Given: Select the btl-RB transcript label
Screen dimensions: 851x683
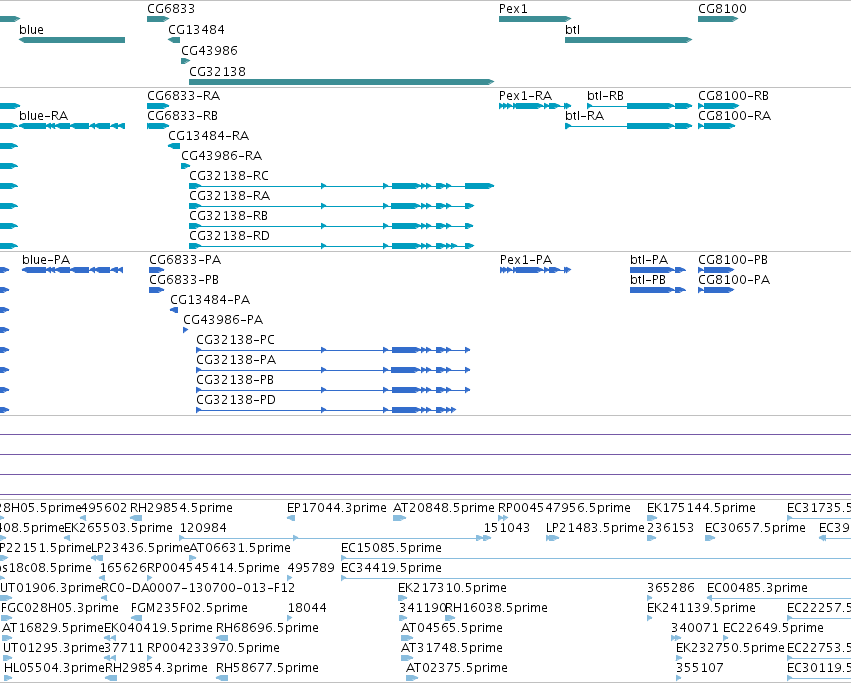Looking at the screenshot, I should [606, 96].
